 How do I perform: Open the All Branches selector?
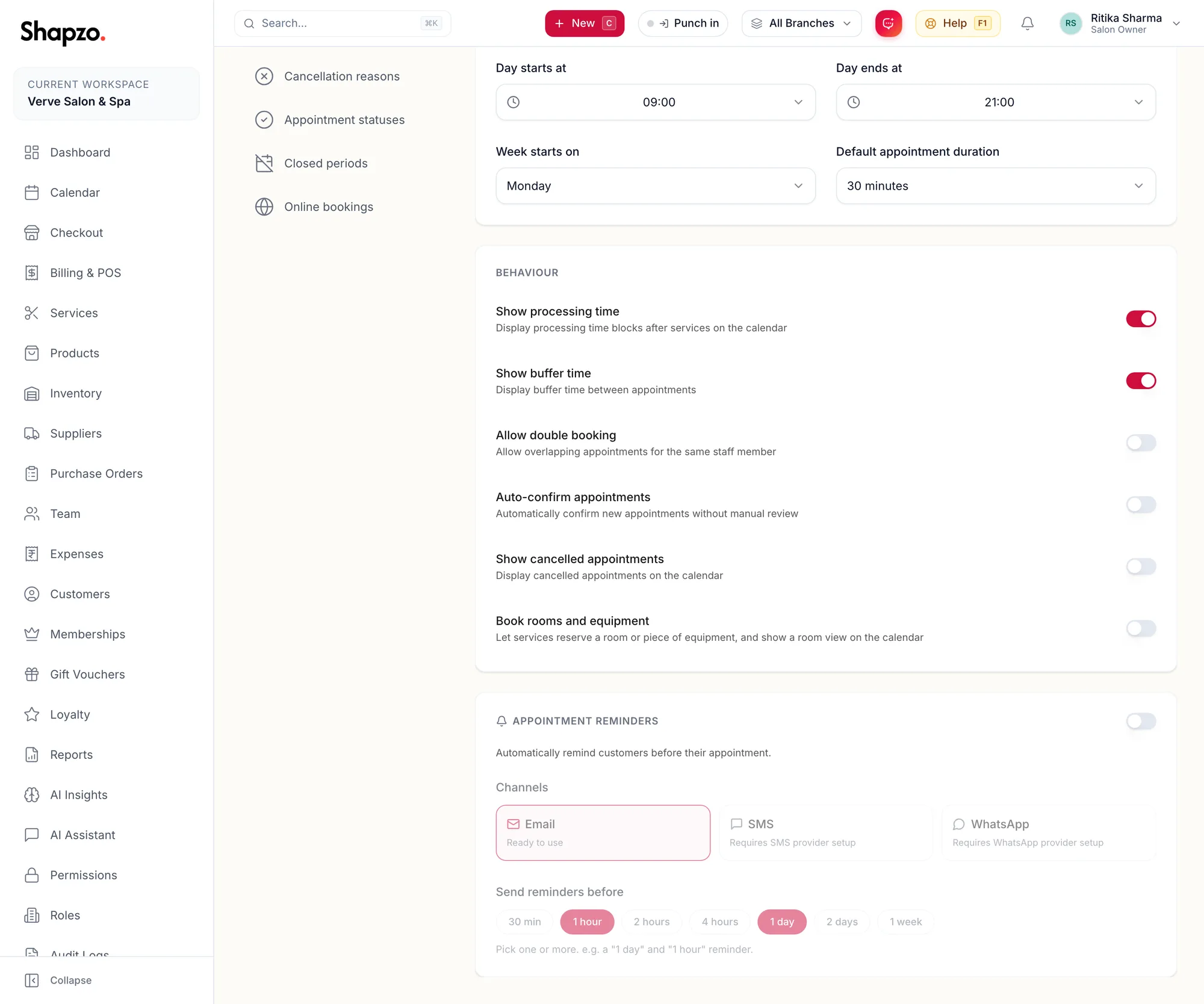801,23
